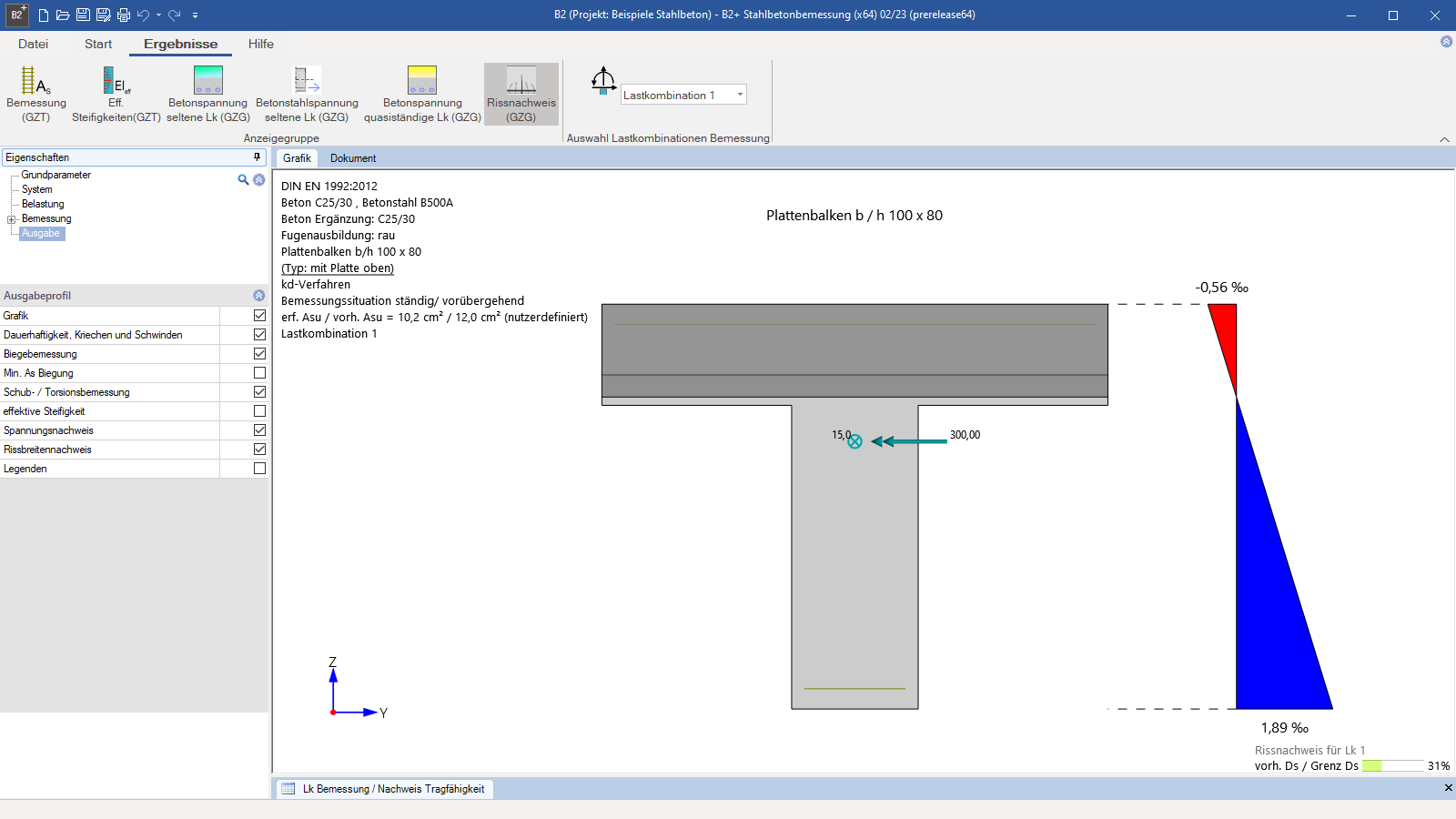The image size is (1456, 819).
Task: Toggle the Grafik output checkbox
Action: coord(259,315)
